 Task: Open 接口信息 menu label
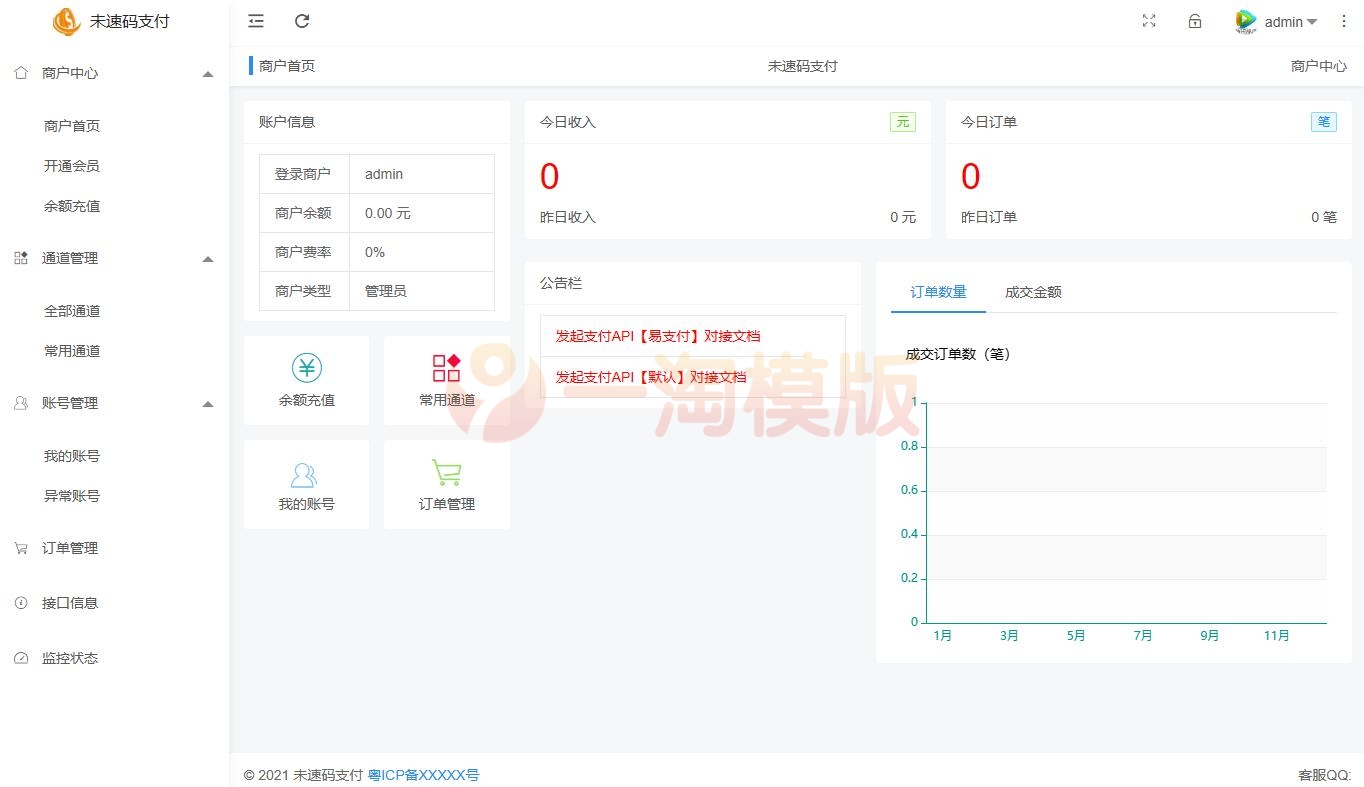tap(70, 603)
